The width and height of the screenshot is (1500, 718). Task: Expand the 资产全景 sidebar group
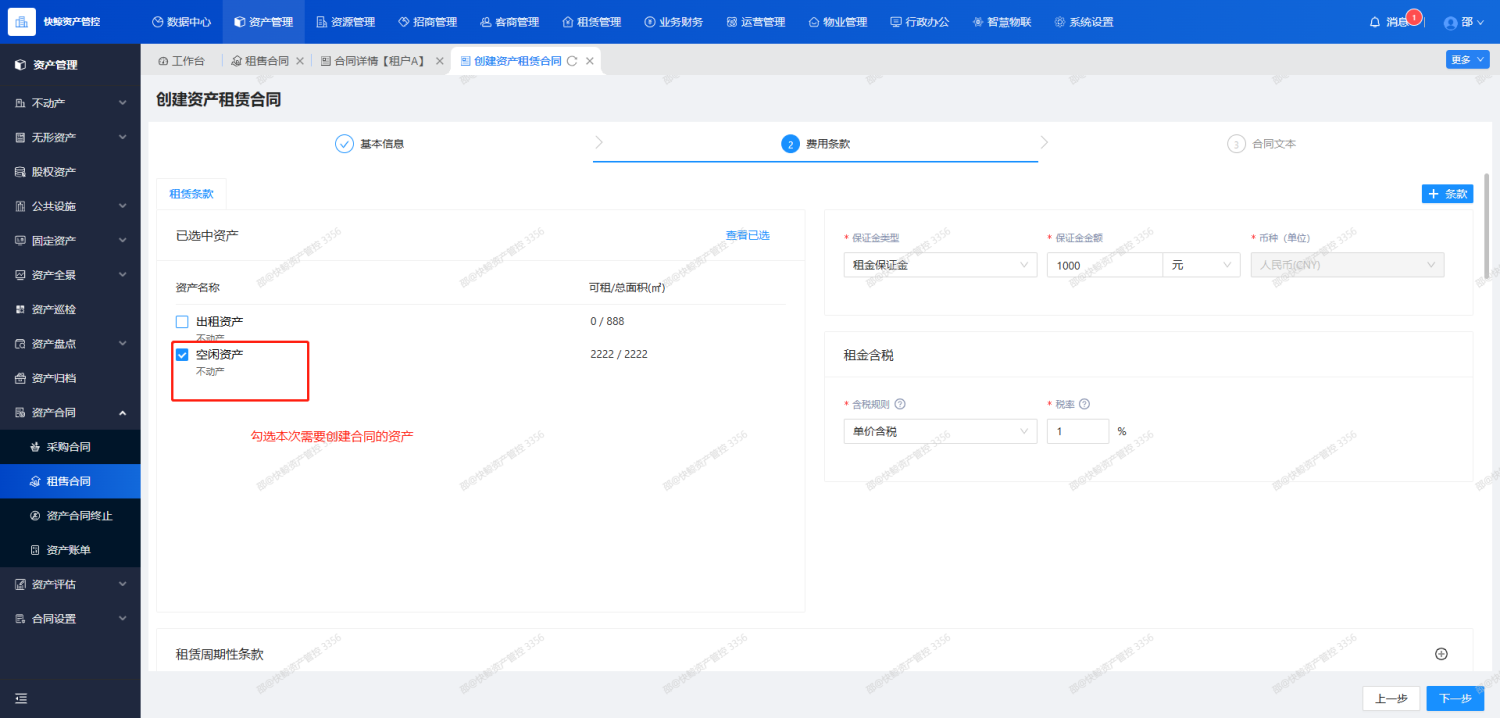(x=70, y=275)
